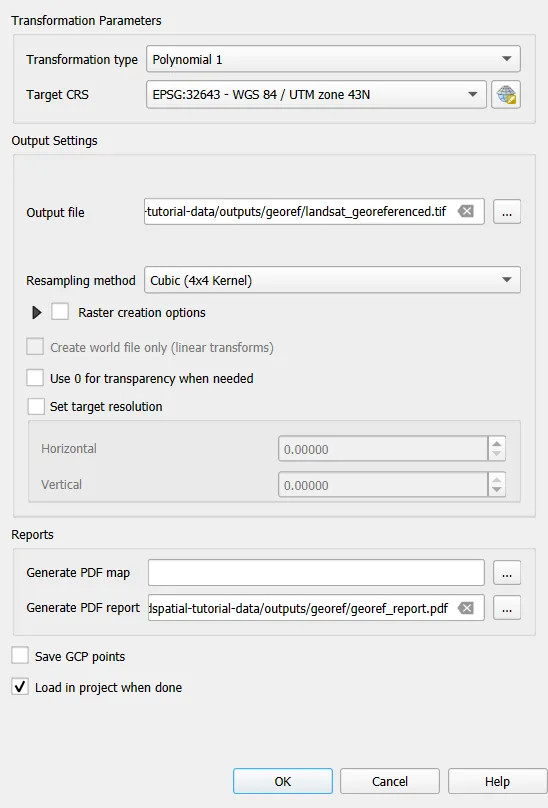The width and height of the screenshot is (548, 808).
Task: Clear the Output file path
Action: (x=466, y=211)
